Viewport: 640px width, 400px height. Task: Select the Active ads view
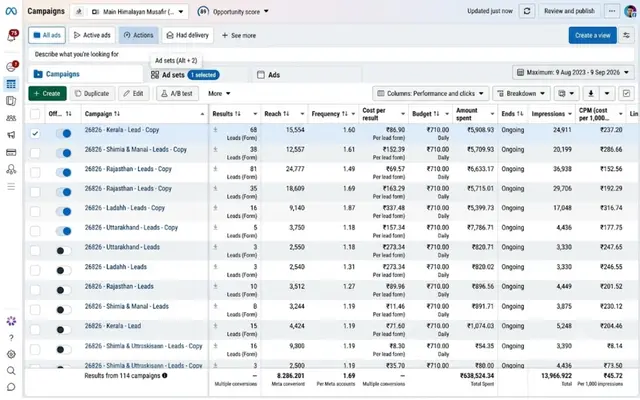[x=92, y=36]
